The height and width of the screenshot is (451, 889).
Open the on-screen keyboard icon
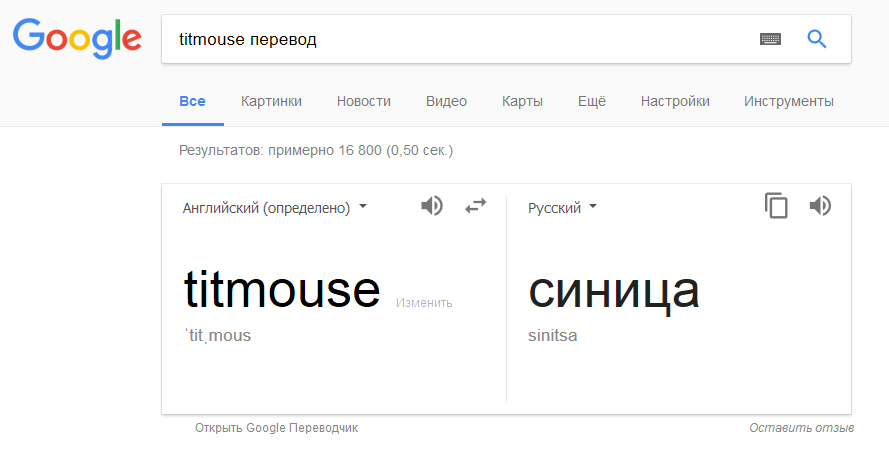click(769, 39)
